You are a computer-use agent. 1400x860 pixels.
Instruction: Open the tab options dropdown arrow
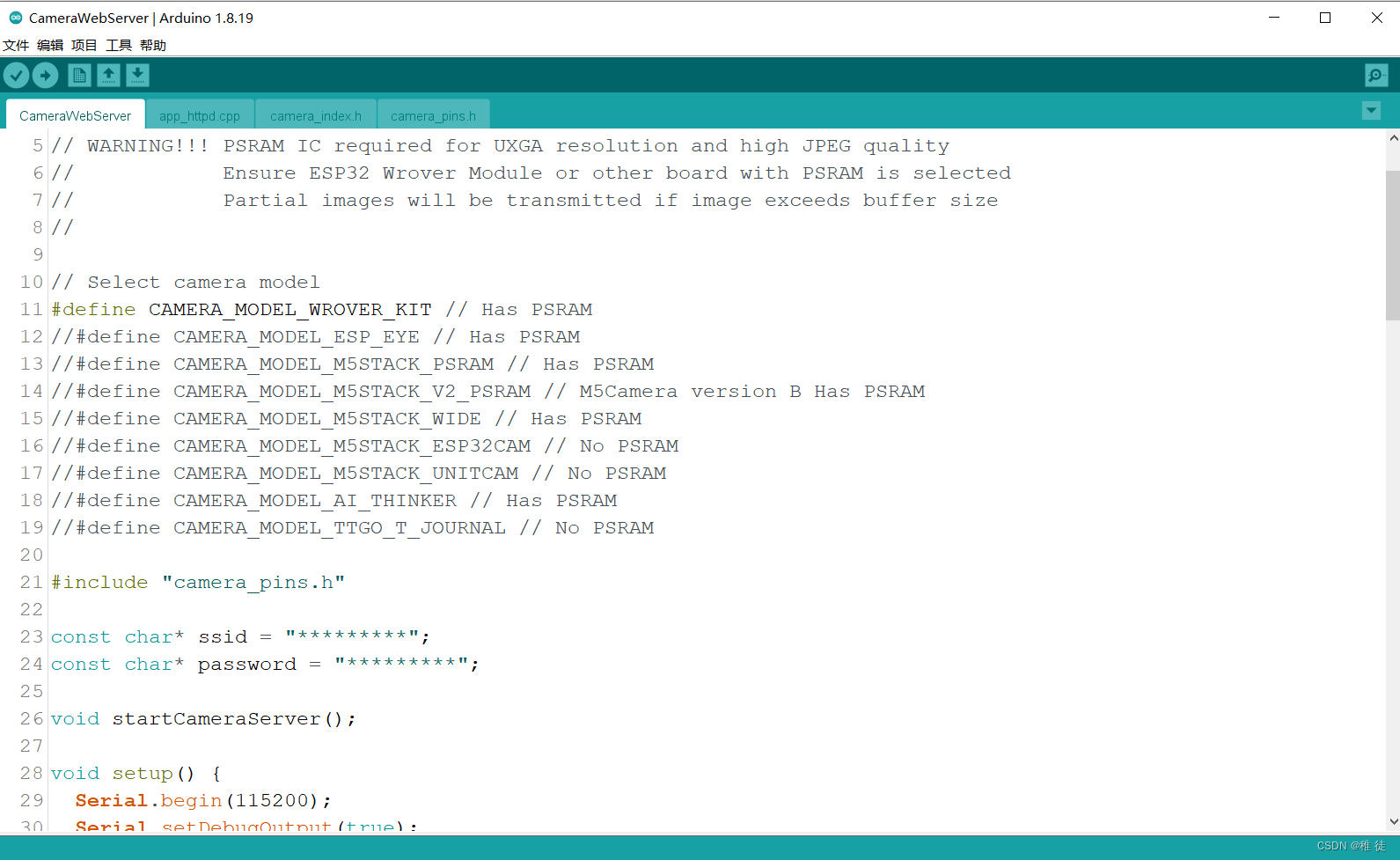1371,111
